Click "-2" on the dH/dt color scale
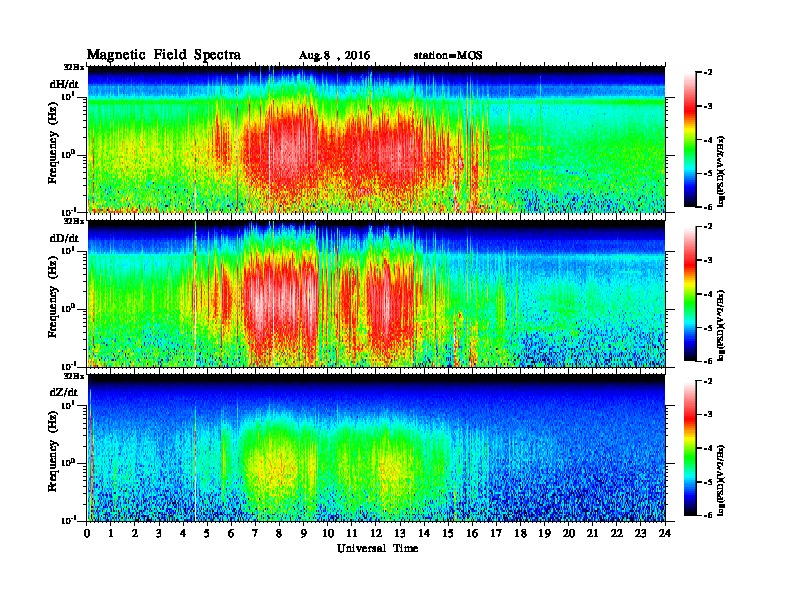This screenshot has height=612, width=792. click(708, 73)
